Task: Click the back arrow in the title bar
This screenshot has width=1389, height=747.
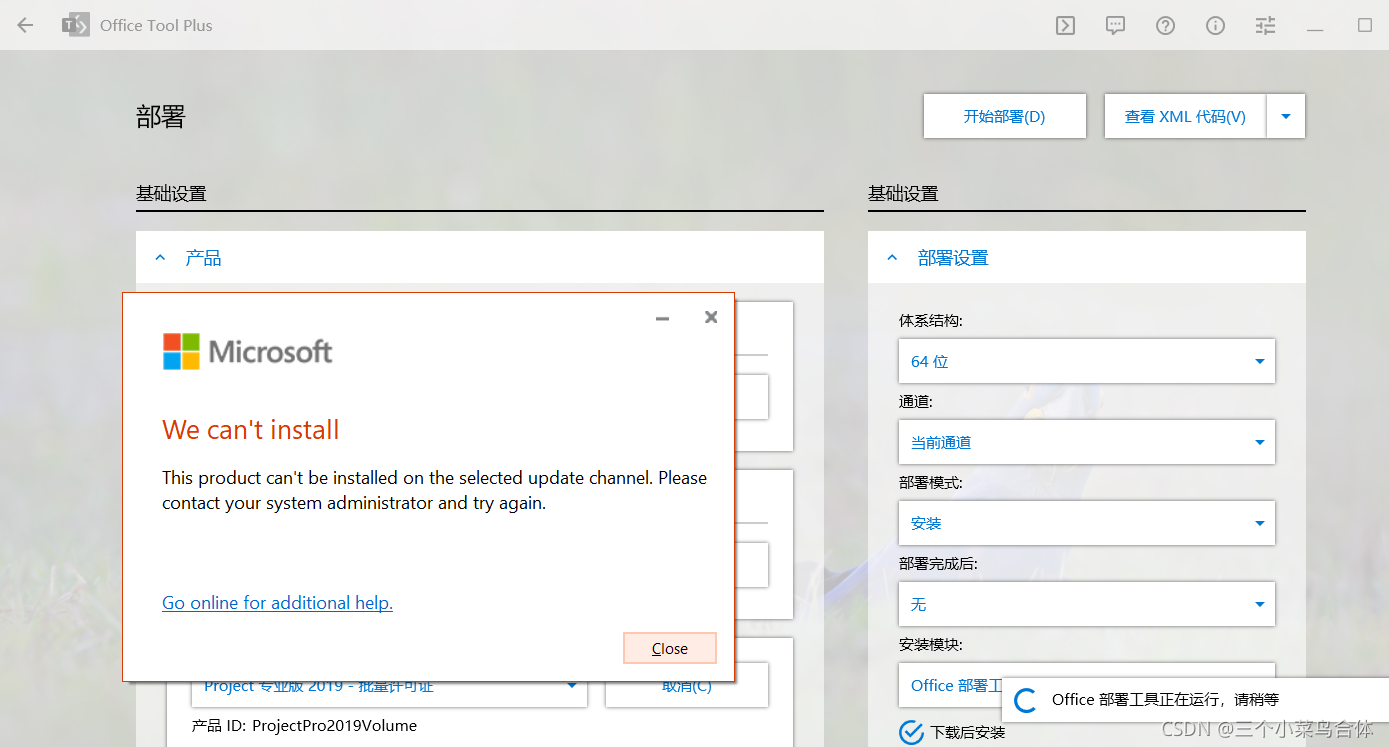Action: click(25, 25)
